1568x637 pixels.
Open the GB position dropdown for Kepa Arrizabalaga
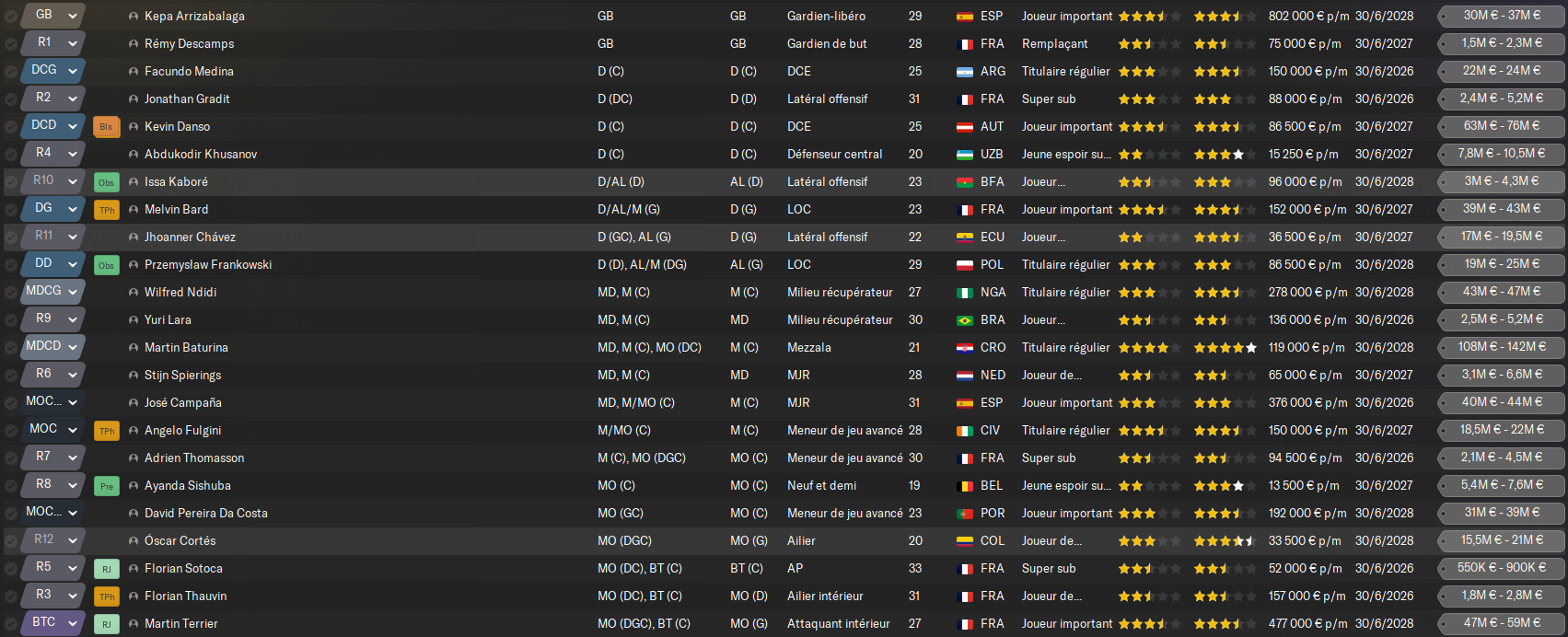[x=73, y=16]
